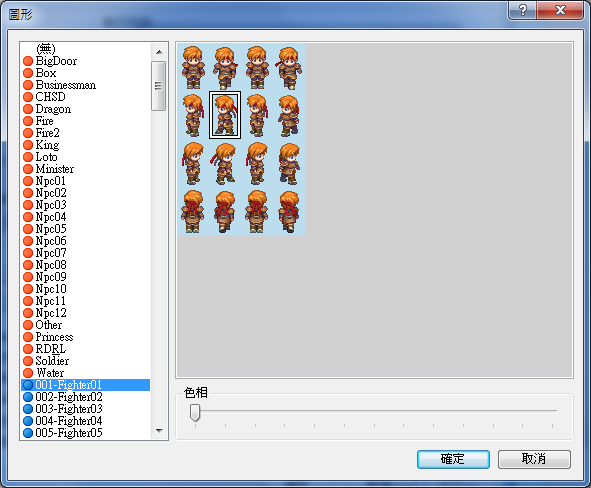
Task: Click the blue icon beside 005-Fighter05
Action: (28, 433)
